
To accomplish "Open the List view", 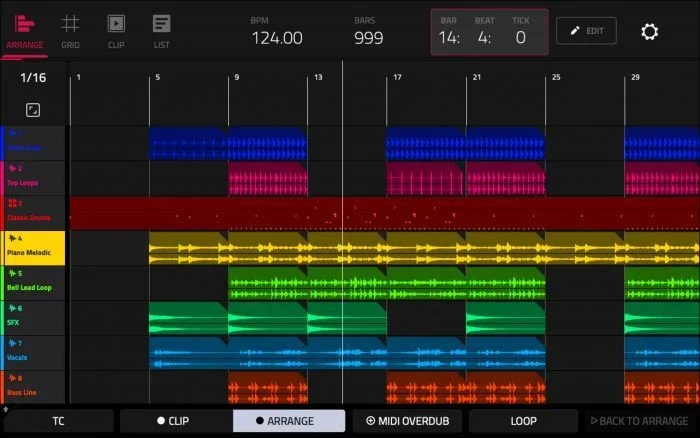I will point(160,30).
